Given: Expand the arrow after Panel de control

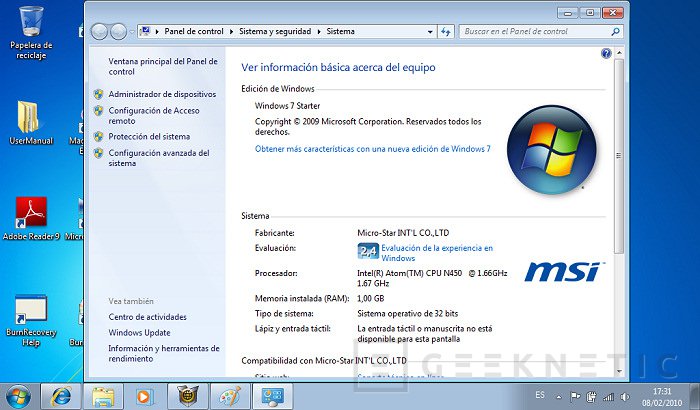Looking at the screenshot, I should click(231, 32).
